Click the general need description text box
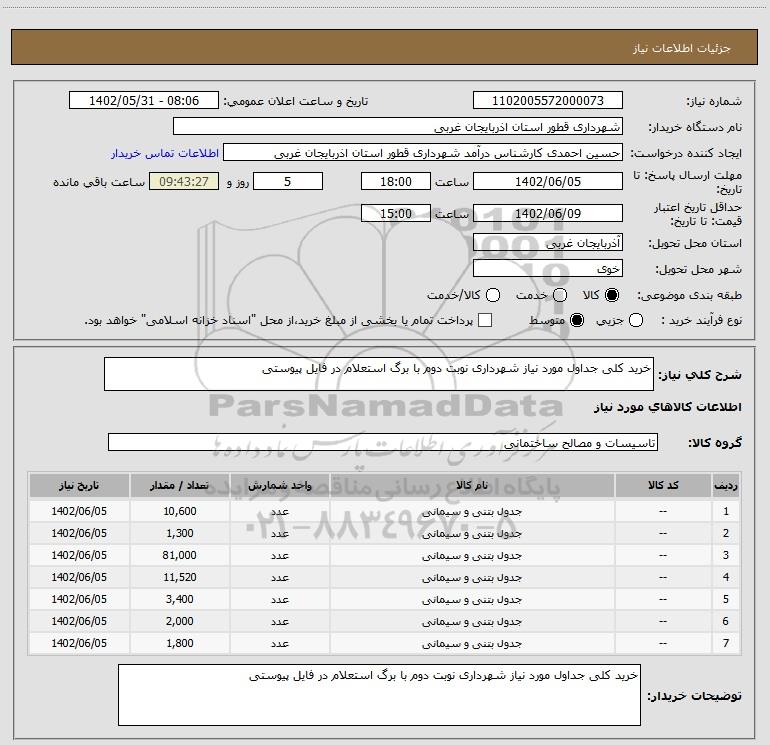Screen dimensions: 770x745 [x=379, y=374]
